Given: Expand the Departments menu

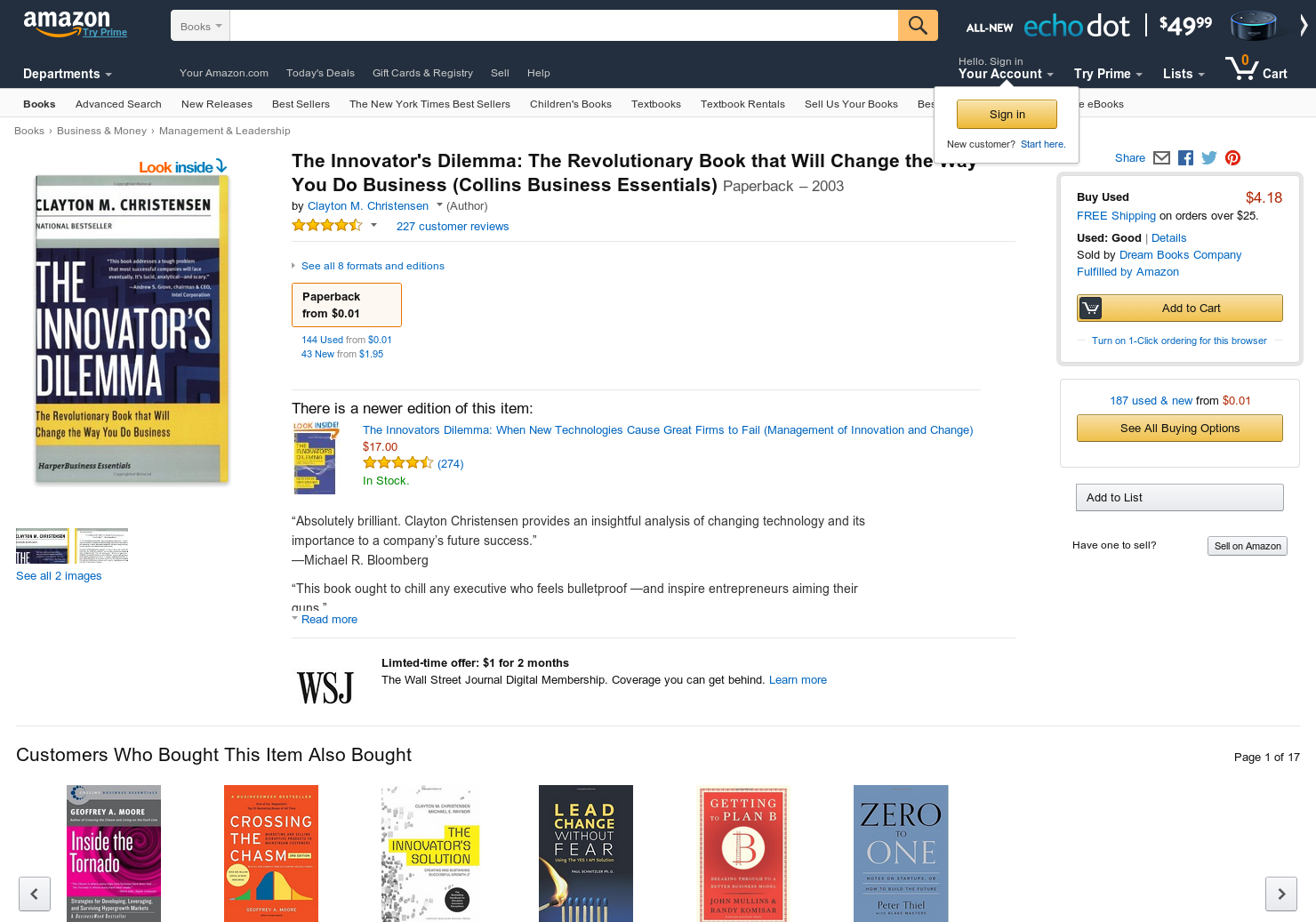Looking at the screenshot, I should pos(68,74).
